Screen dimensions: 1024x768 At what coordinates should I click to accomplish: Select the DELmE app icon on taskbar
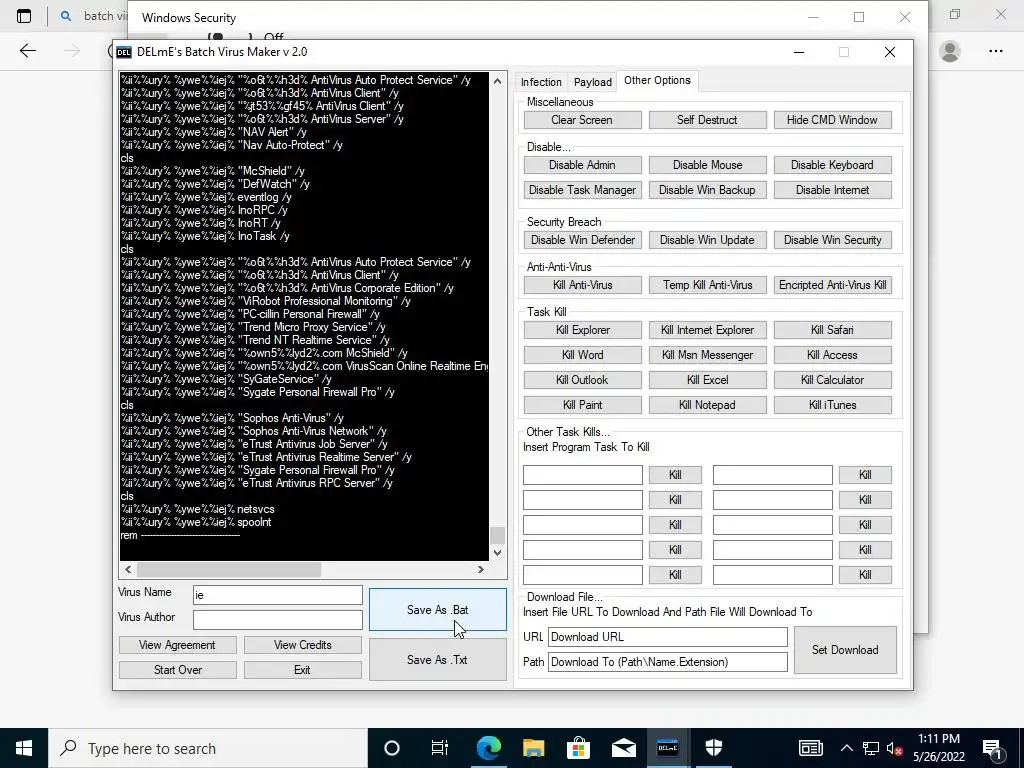tap(667, 748)
